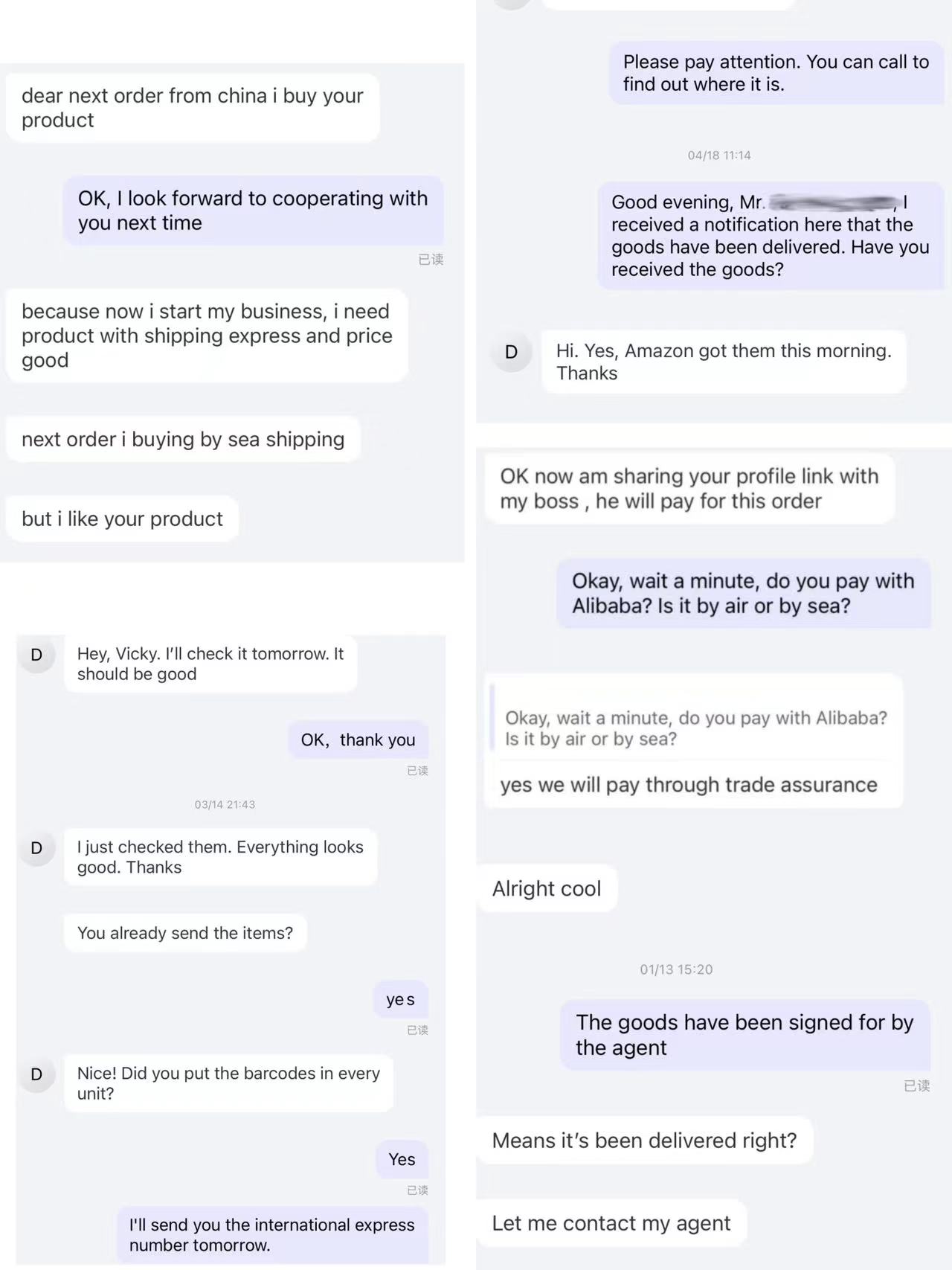This screenshot has width=952, height=1270.
Task: Click the "Good evening, Mr." delivery notification message
Action: point(770,236)
